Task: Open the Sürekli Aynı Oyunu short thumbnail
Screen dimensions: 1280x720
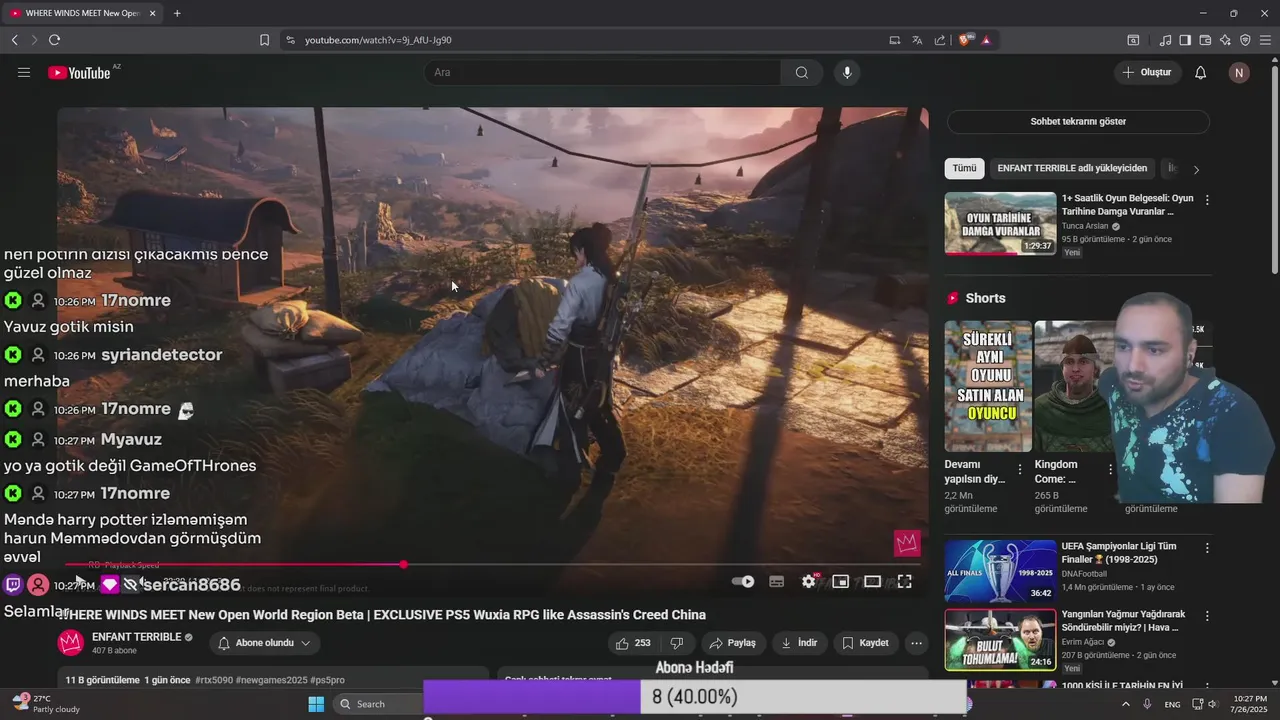Action: point(988,386)
